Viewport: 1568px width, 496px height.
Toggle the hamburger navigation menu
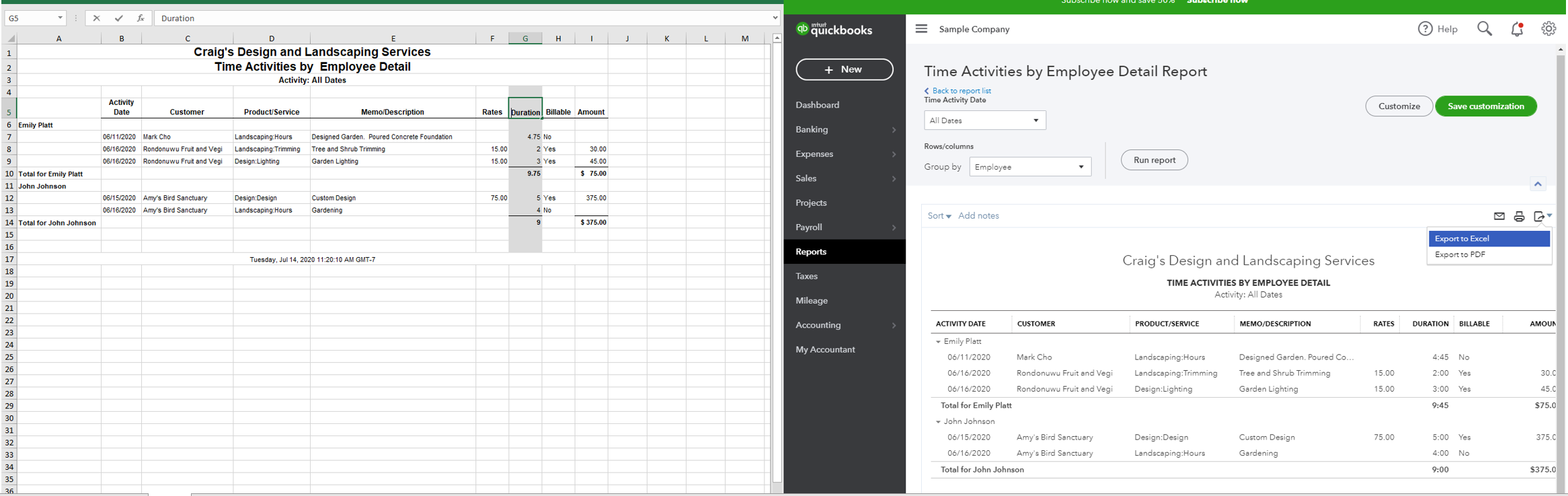[921, 28]
